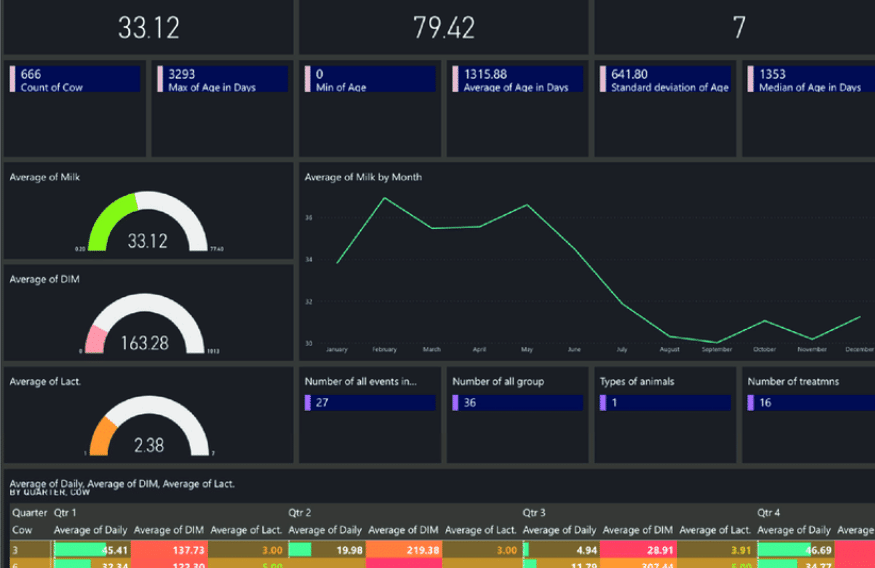Viewport: 875px width, 568px height.
Task: Click the Qtr 2 column group header
Action: click(300, 513)
